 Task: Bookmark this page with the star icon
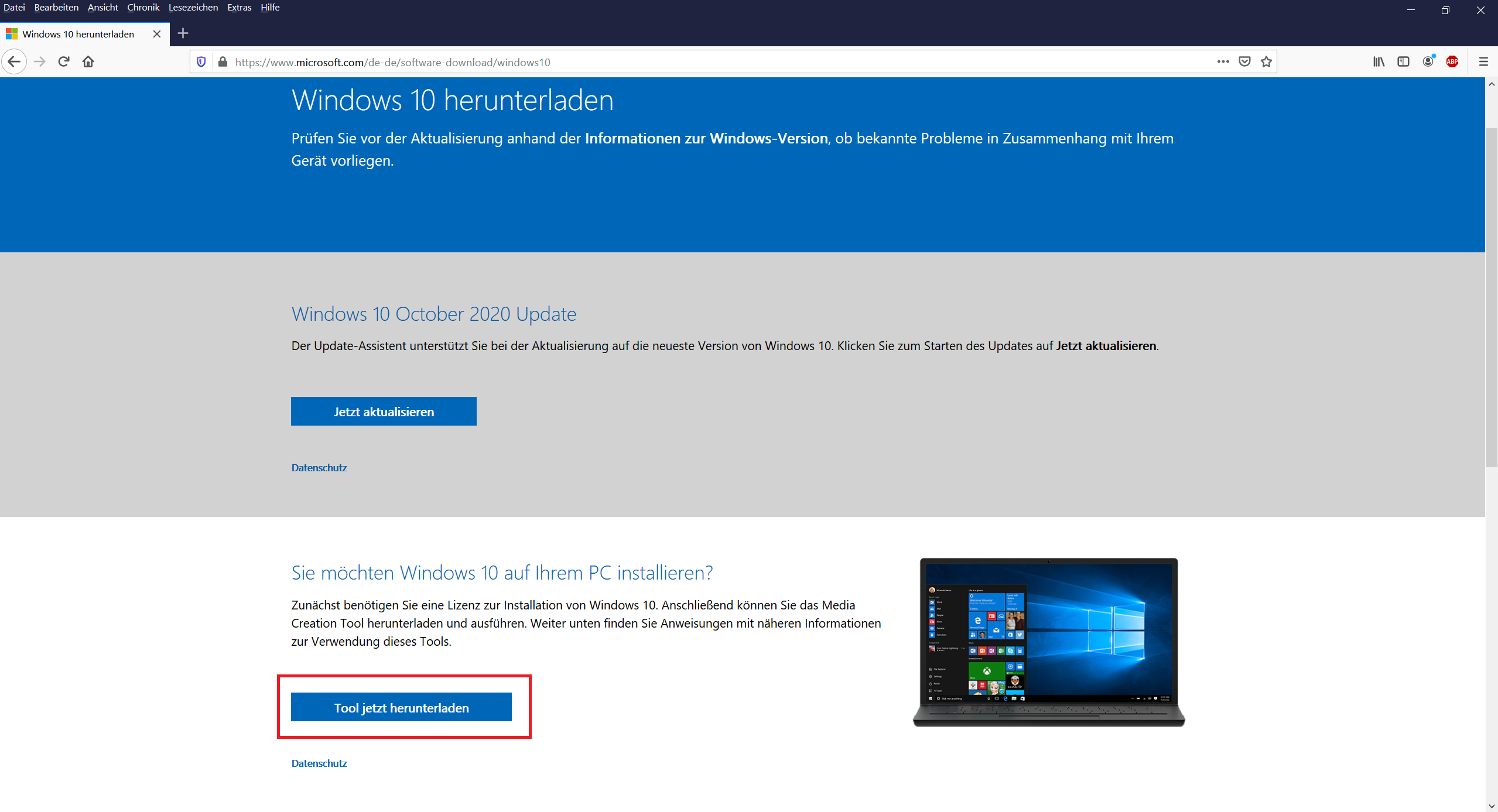[x=1267, y=61]
